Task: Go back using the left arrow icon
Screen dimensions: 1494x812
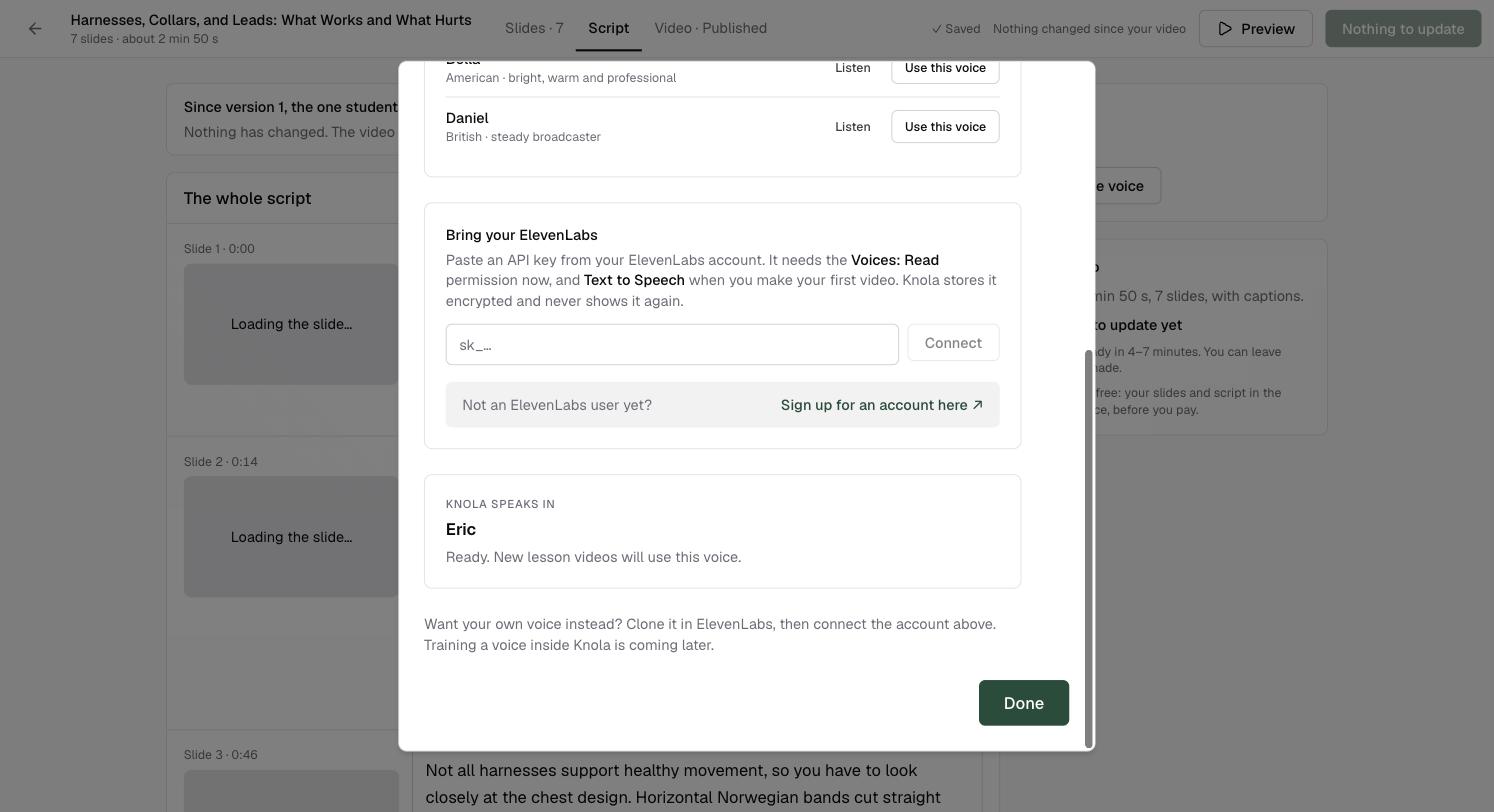Action: coord(35,29)
